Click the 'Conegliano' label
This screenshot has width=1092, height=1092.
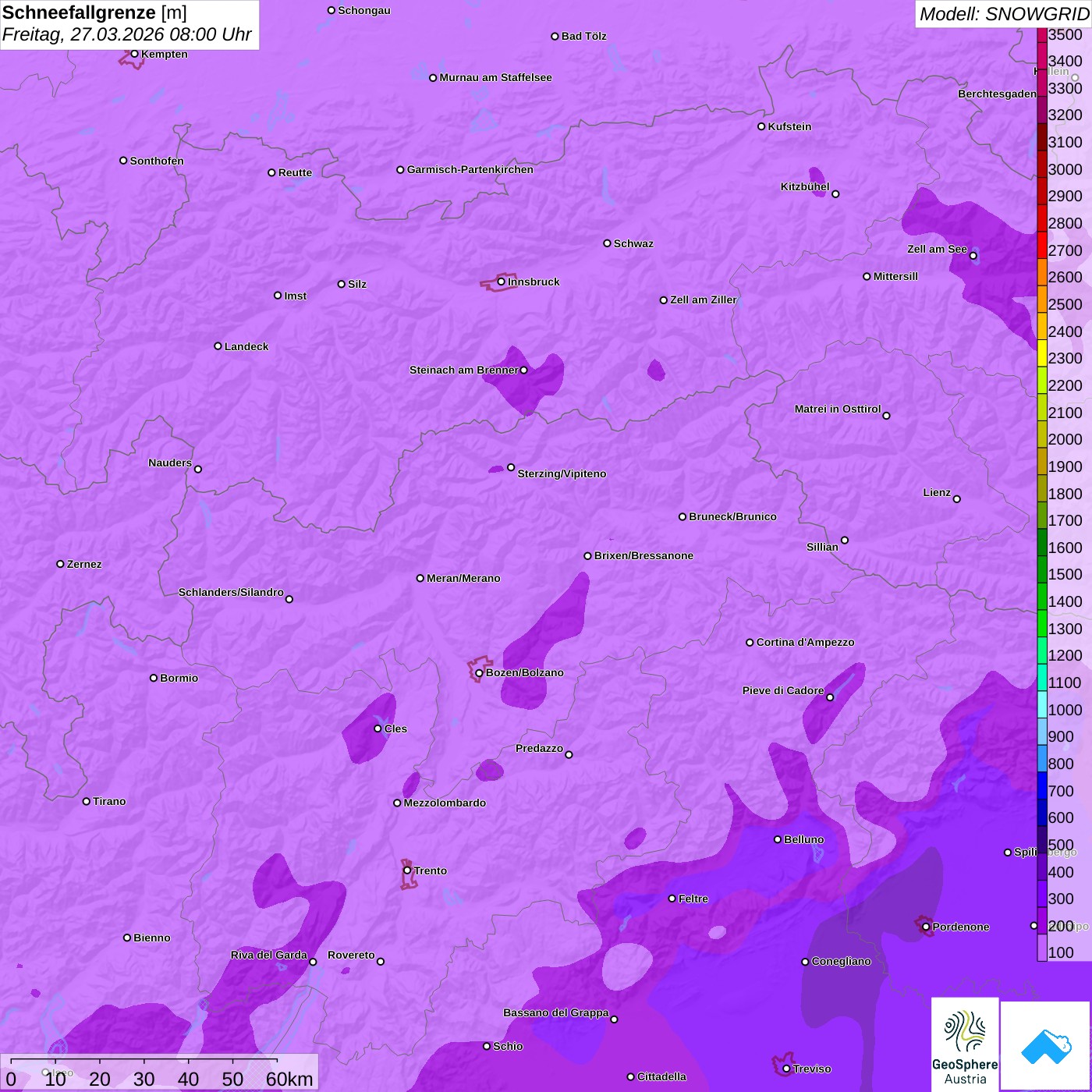click(841, 961)
